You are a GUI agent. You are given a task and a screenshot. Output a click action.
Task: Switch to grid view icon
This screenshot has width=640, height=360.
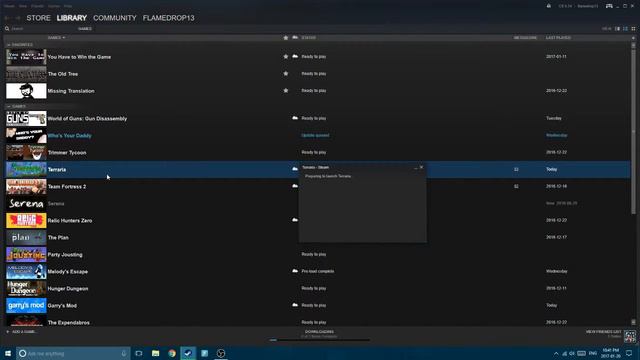point(633,29)
